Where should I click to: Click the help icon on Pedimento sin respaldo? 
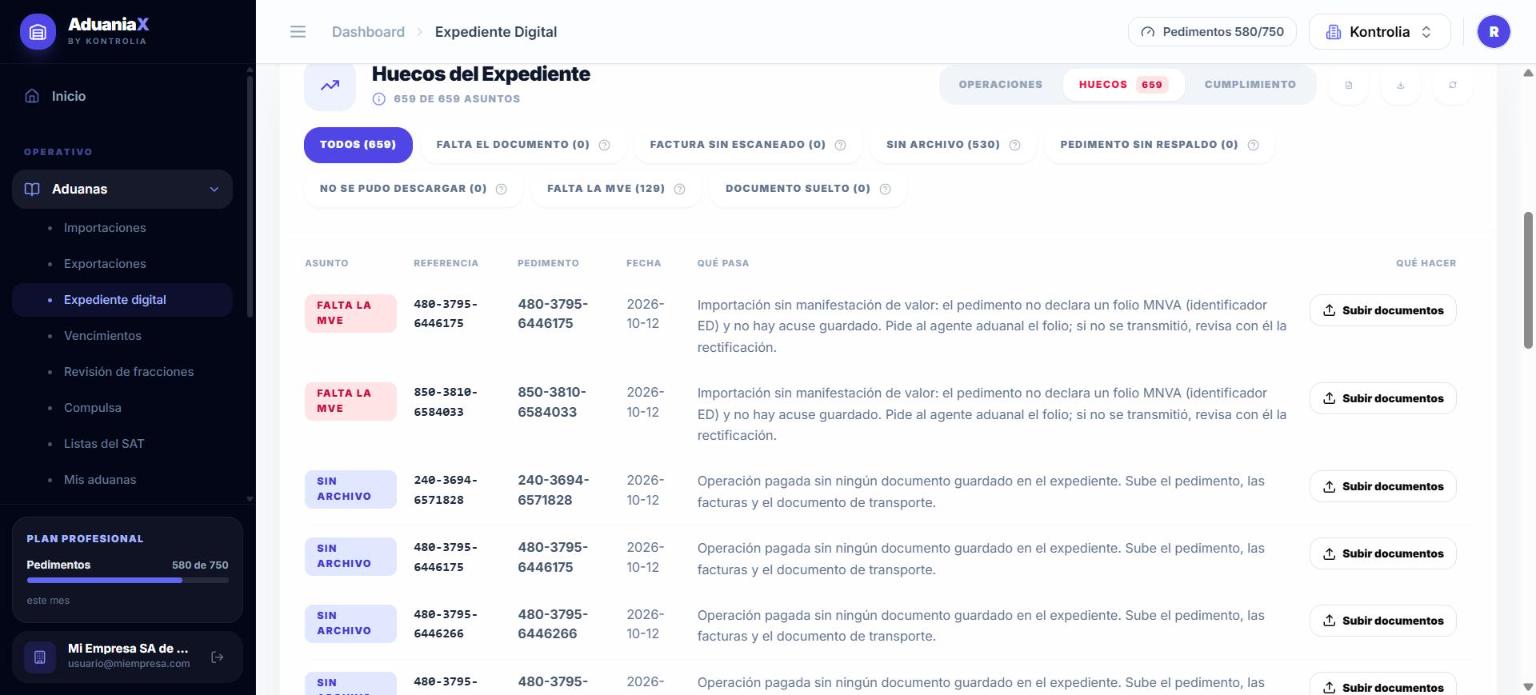[1253, 145]
